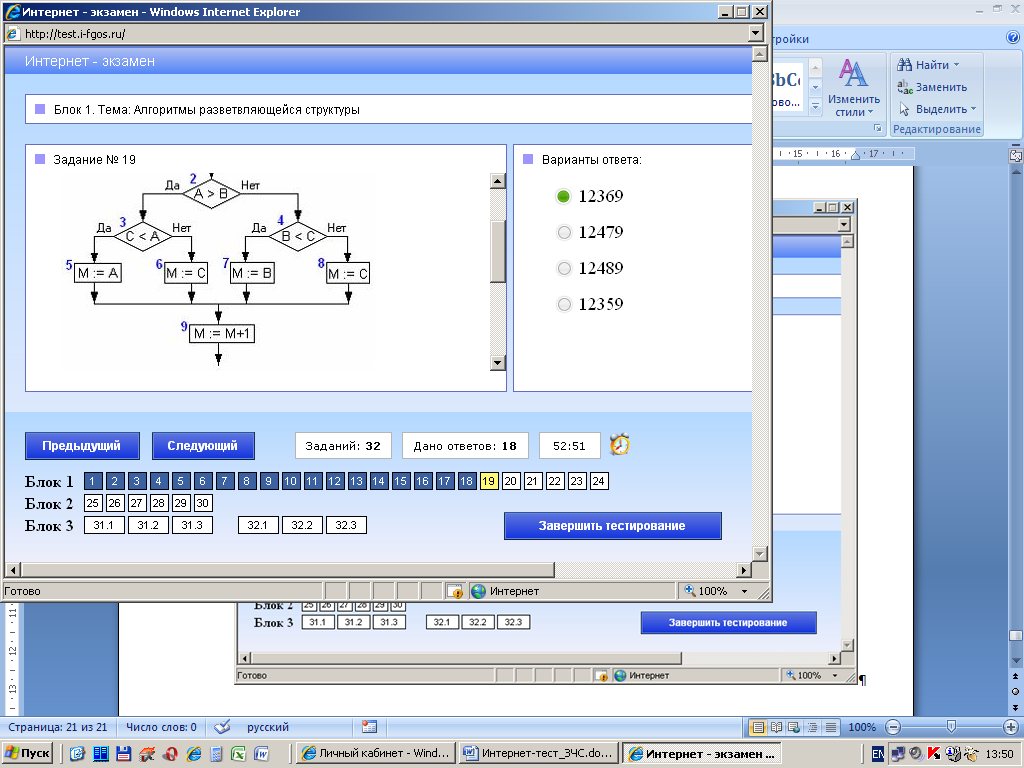Click the Word zoom slider handle

click(x=952, y=727)
